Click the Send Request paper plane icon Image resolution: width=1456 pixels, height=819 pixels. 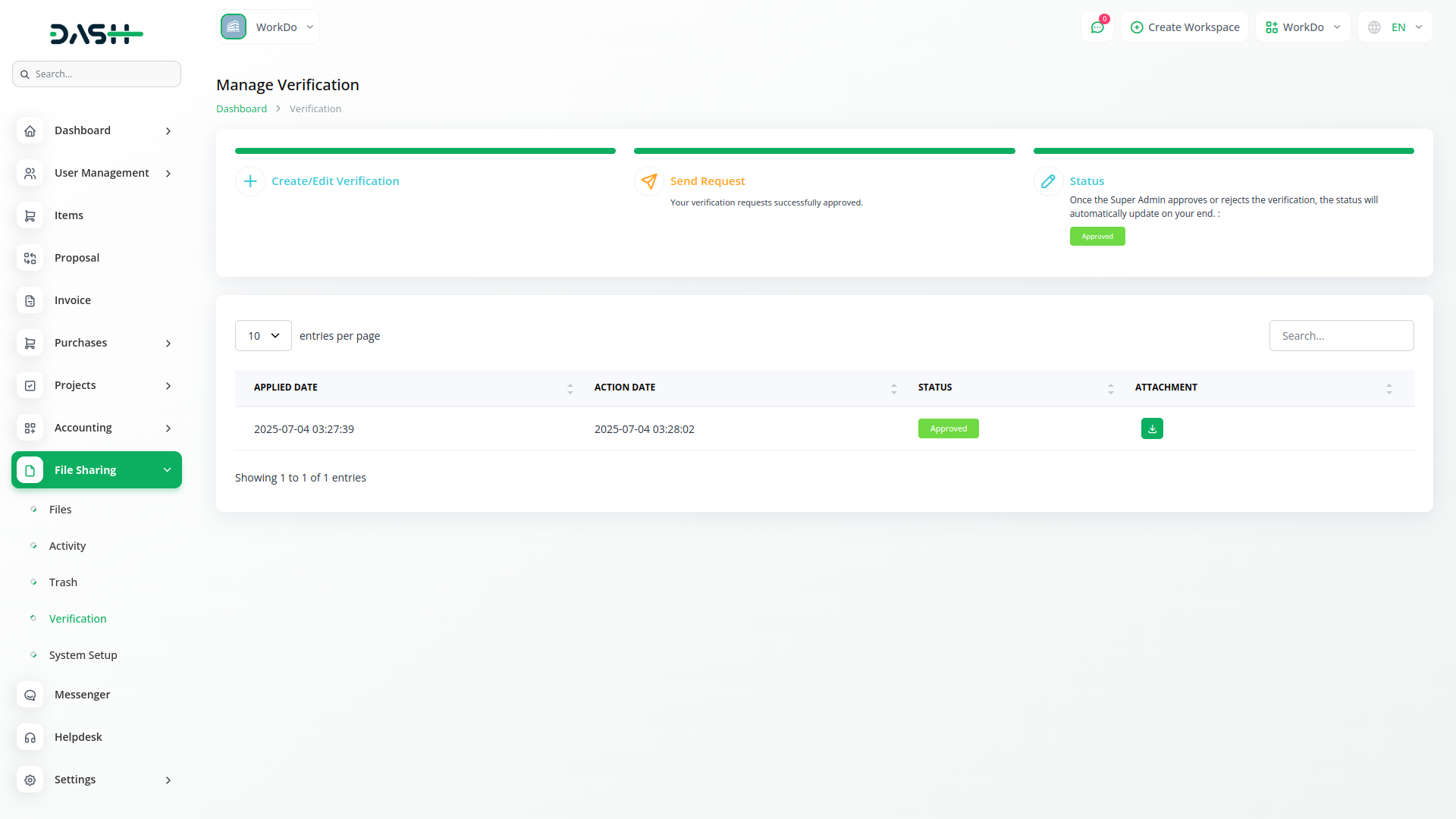(649, 181)
